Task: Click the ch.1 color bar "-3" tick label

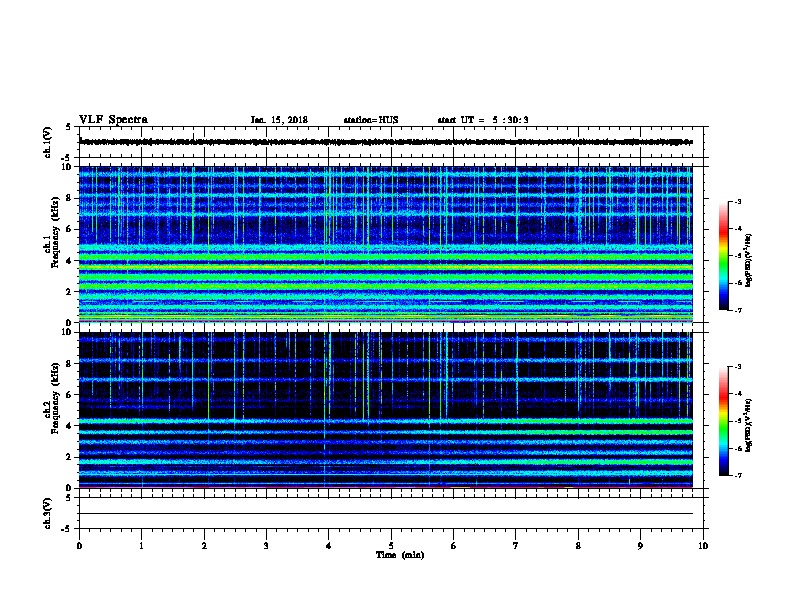Action: (737, 201)
